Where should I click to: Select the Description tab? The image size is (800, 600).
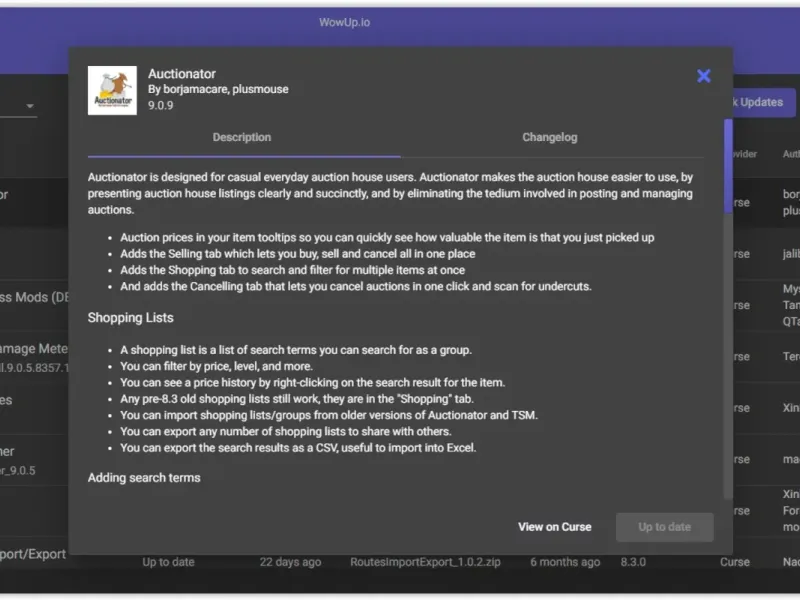pos(242,137)
